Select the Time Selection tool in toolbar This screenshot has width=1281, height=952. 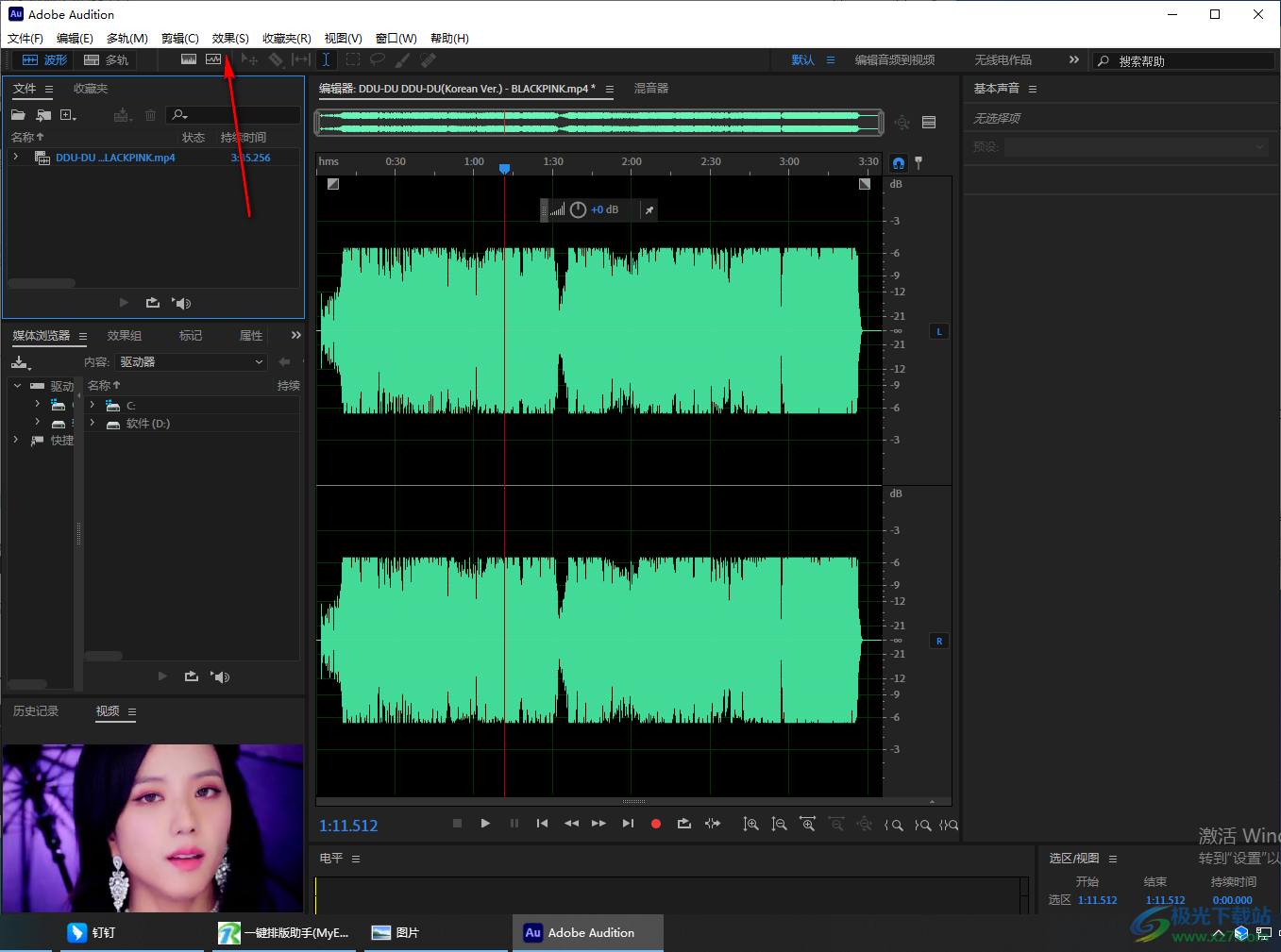[x=326, y=59]
